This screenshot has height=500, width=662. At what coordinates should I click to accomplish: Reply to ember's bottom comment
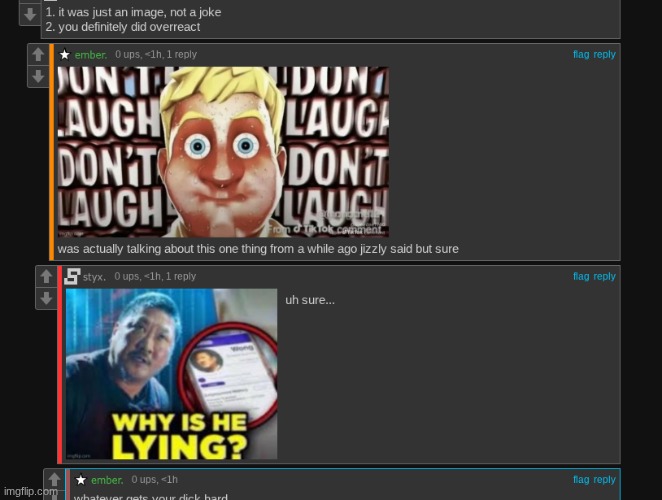click(x=605, y=480)
